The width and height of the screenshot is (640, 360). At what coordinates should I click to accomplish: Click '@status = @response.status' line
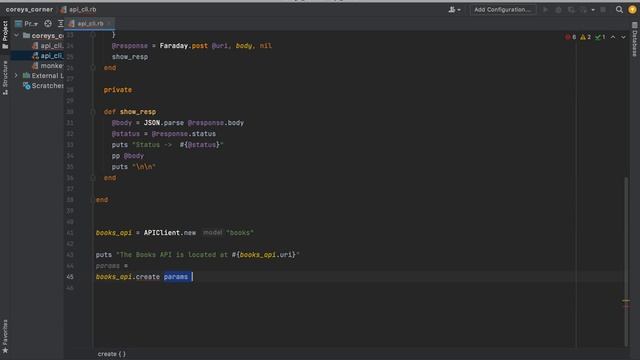(x=164, y=134)
